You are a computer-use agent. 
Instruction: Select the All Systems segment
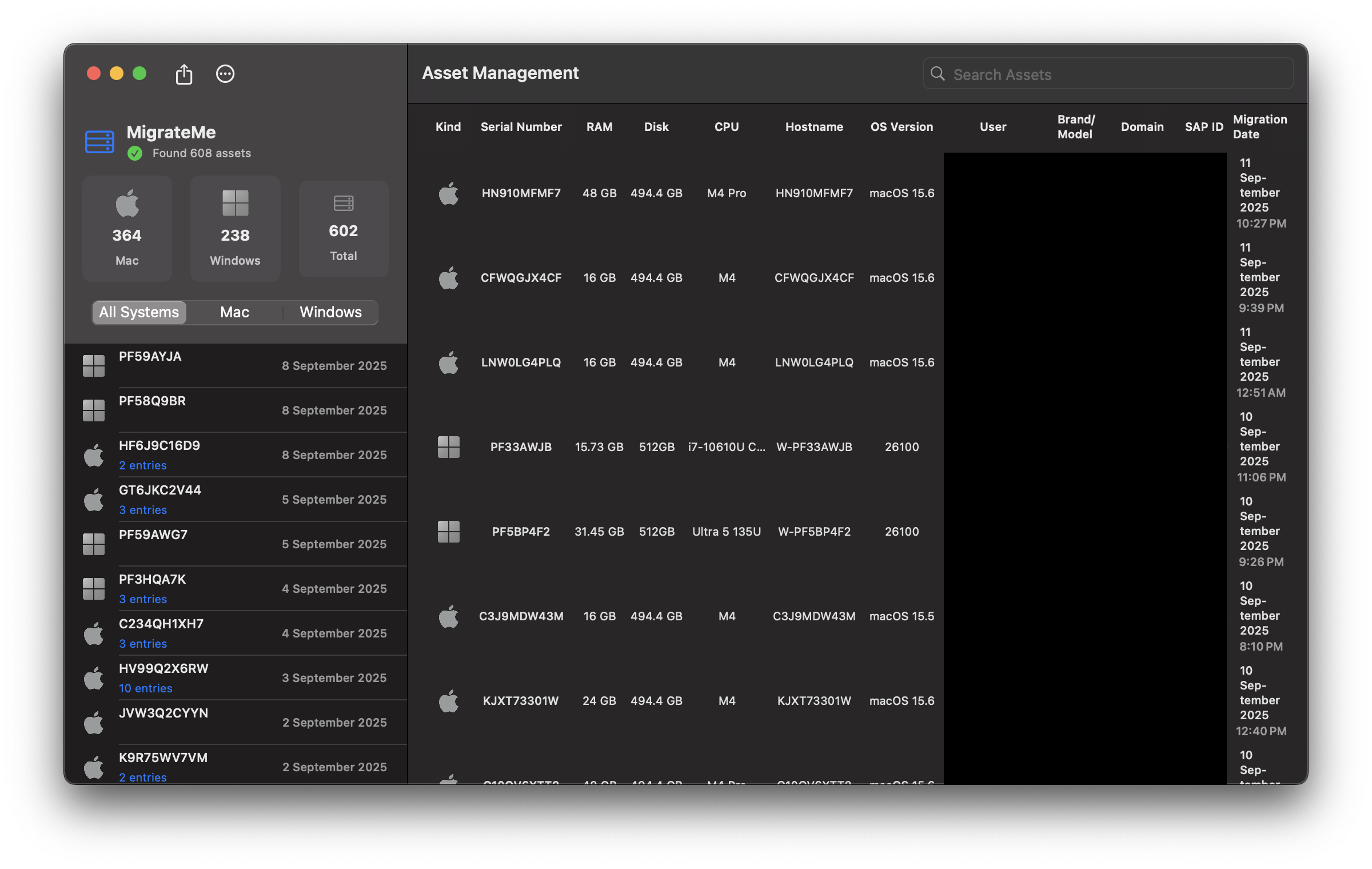139,312
